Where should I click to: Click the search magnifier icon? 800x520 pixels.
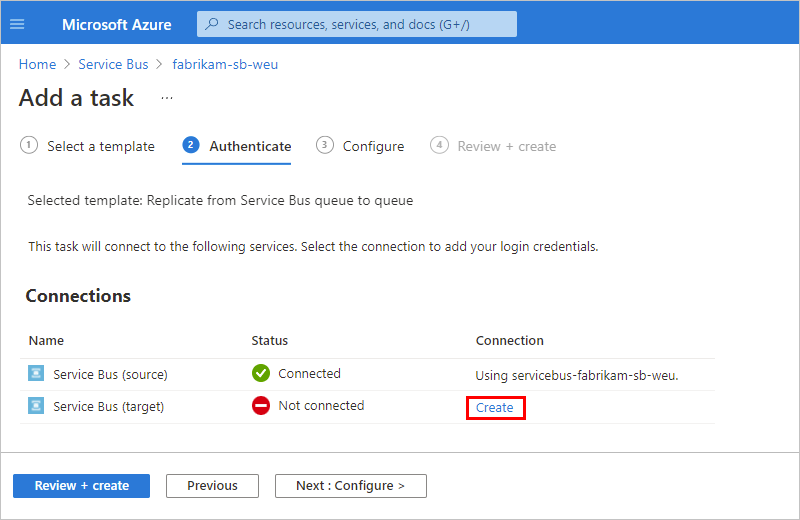click(212, 24)
